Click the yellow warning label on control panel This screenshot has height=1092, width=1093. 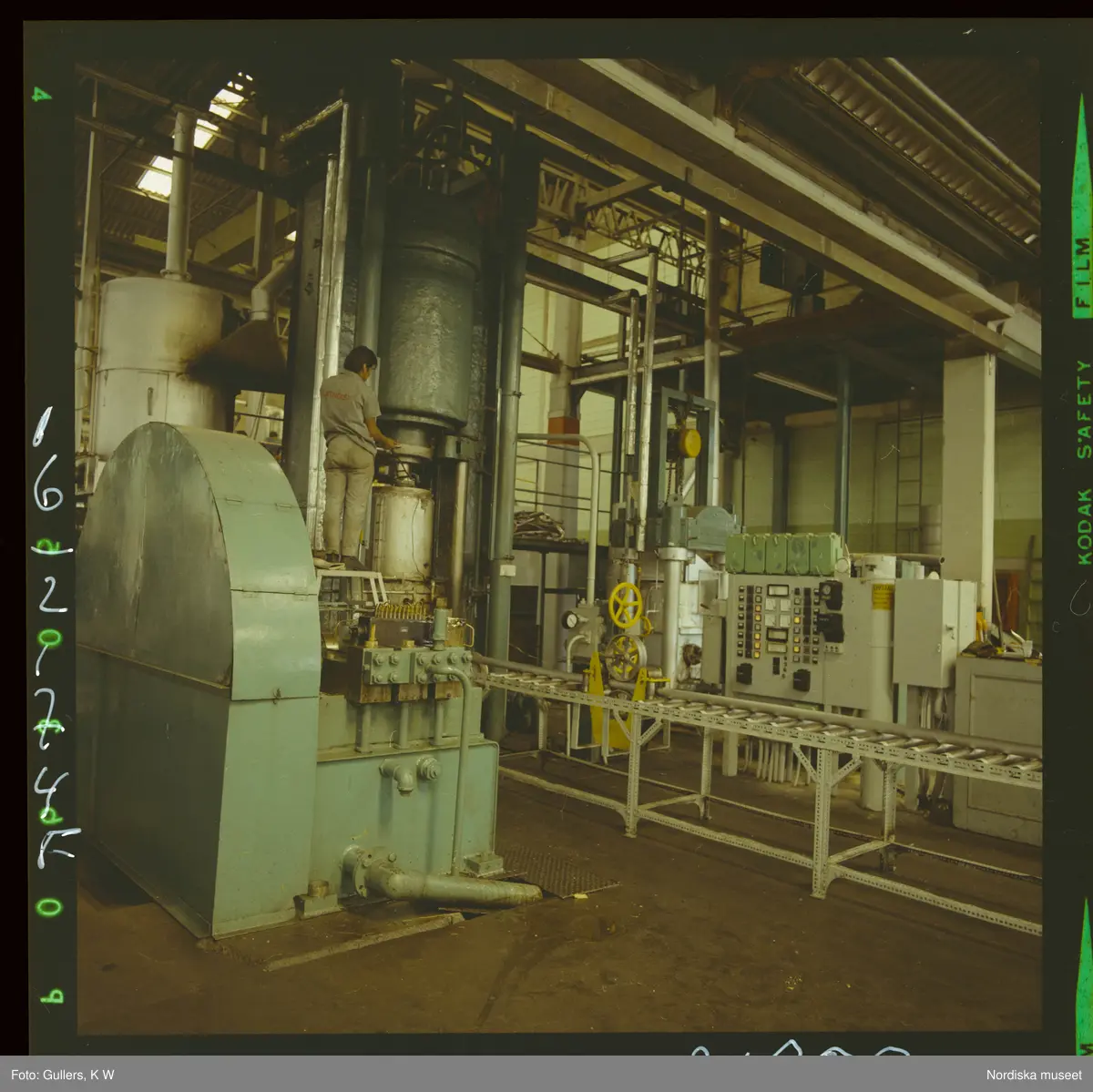click(x=881, y=597)
